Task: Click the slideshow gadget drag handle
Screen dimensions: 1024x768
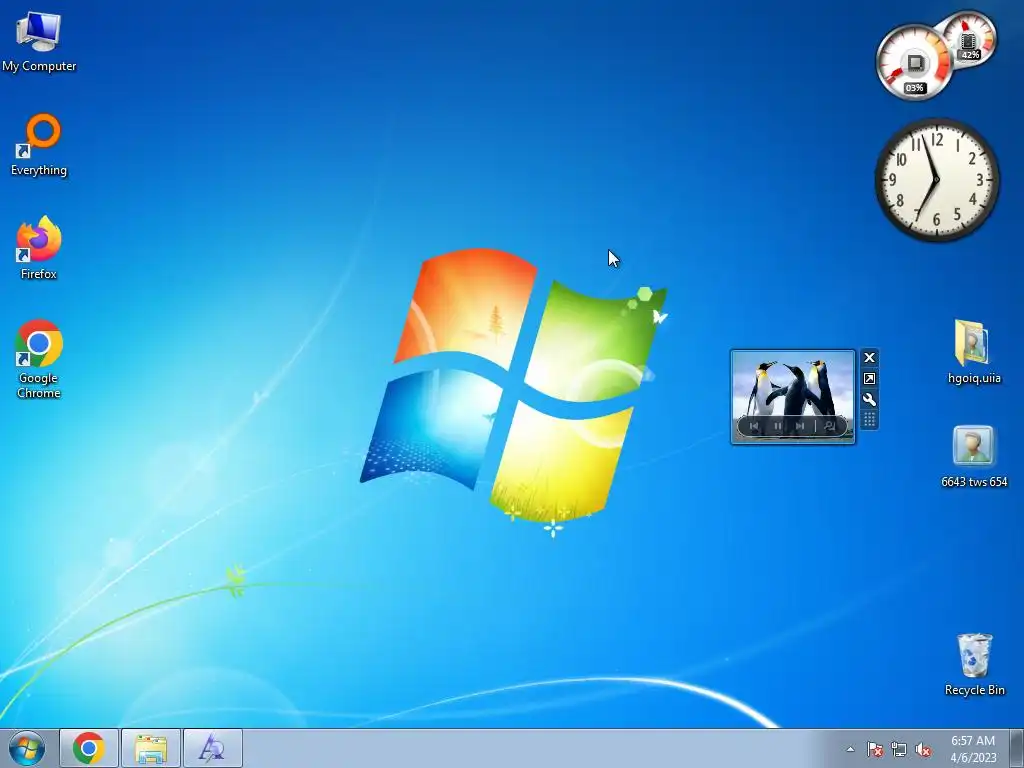Action: point(869,420)
